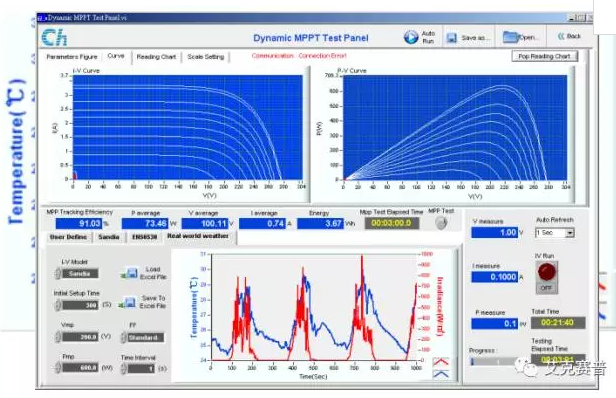Click the Vmp value field
Viewport: 616px width, 398px height.
(x=80, y=337)
